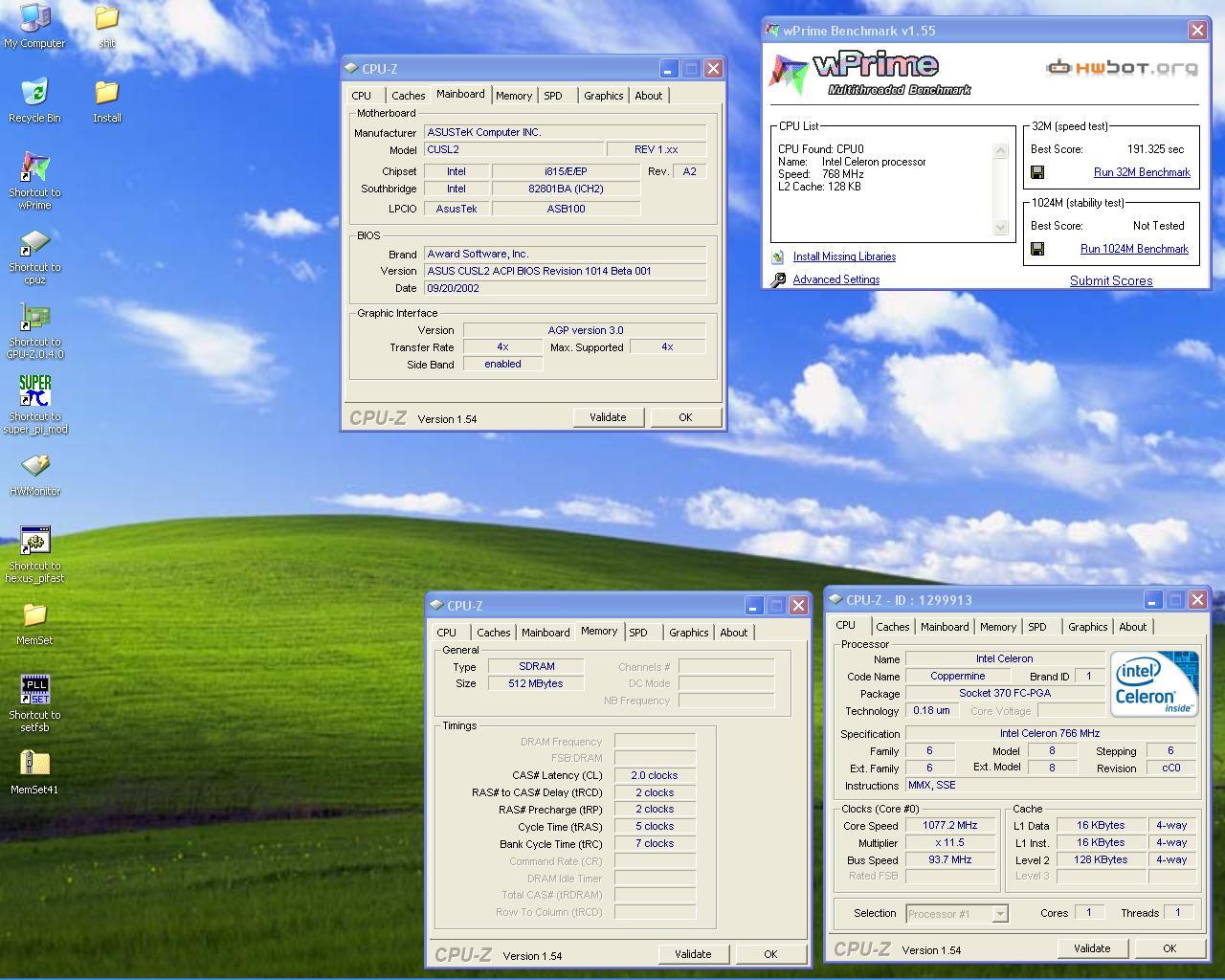Image resolution: width=1225 pixels, height=980 pixels.
Task: Click the Bus Speed 93.7 MHz value
Action: (950, 860)
